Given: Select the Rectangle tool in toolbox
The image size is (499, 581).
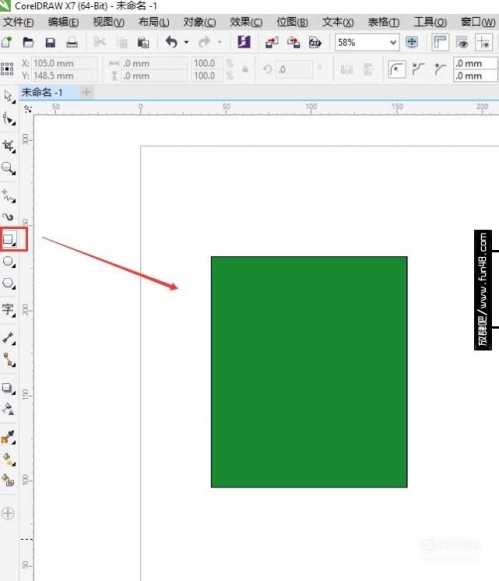Looking at the screenshot, I should 9,240.
